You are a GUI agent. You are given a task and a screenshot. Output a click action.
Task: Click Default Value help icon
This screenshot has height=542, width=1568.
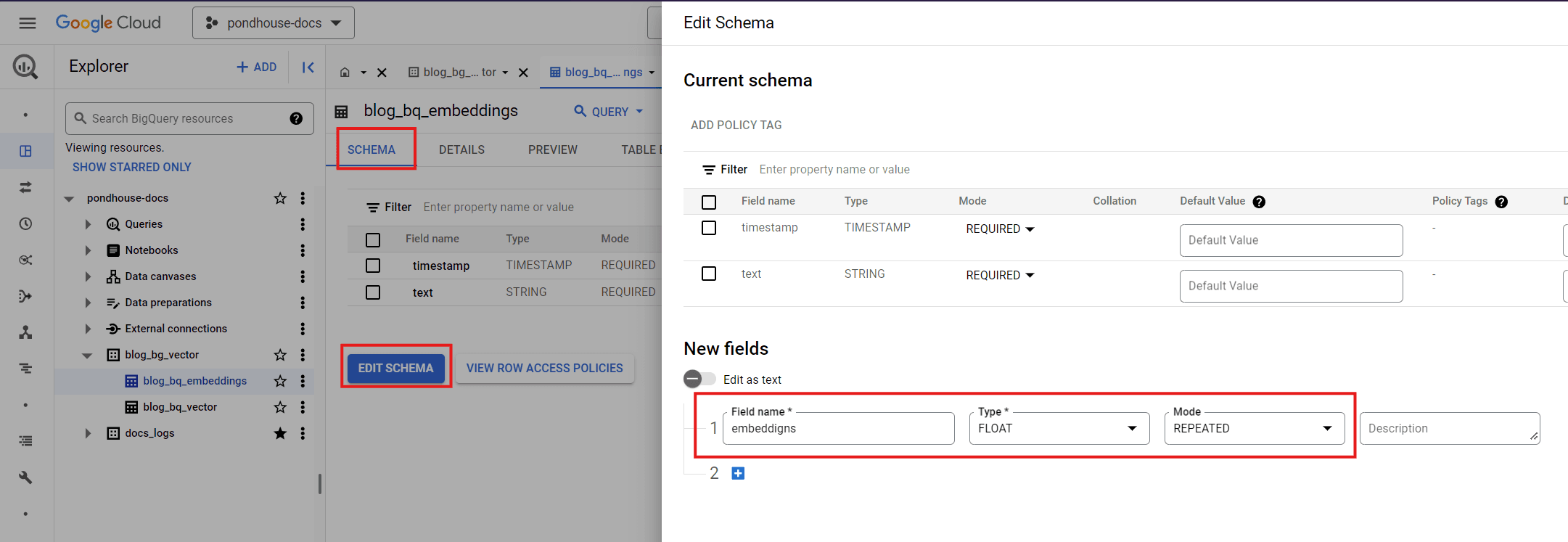click(1259, 202)
